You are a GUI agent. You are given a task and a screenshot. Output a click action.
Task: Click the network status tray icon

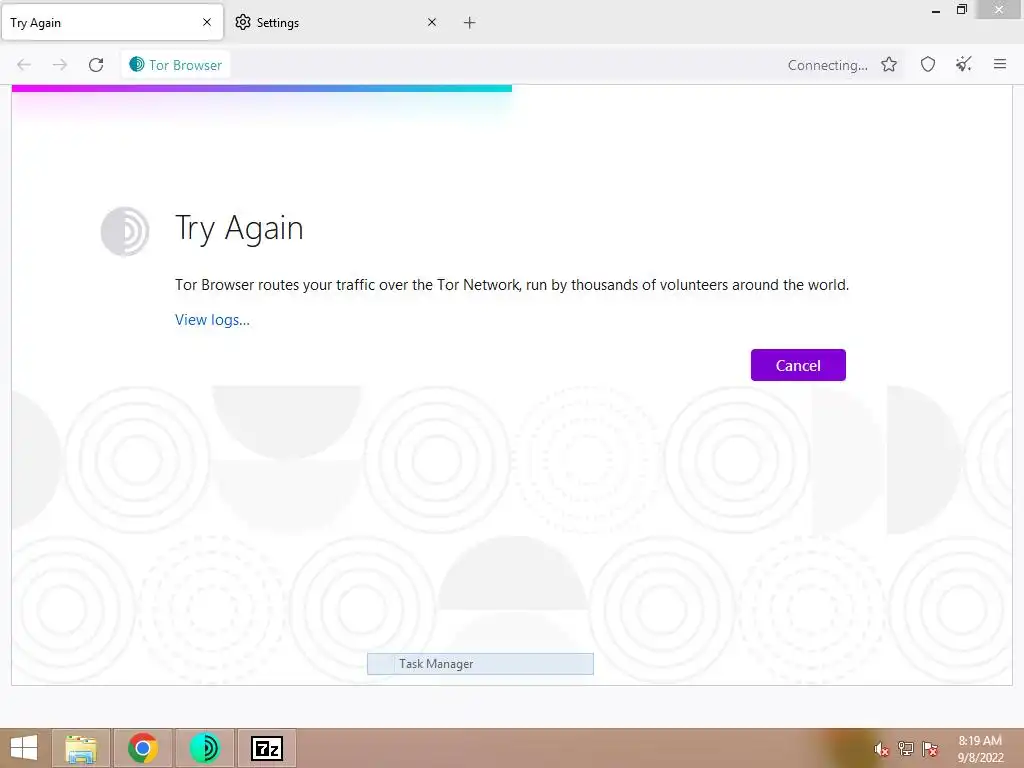(906, 749)
